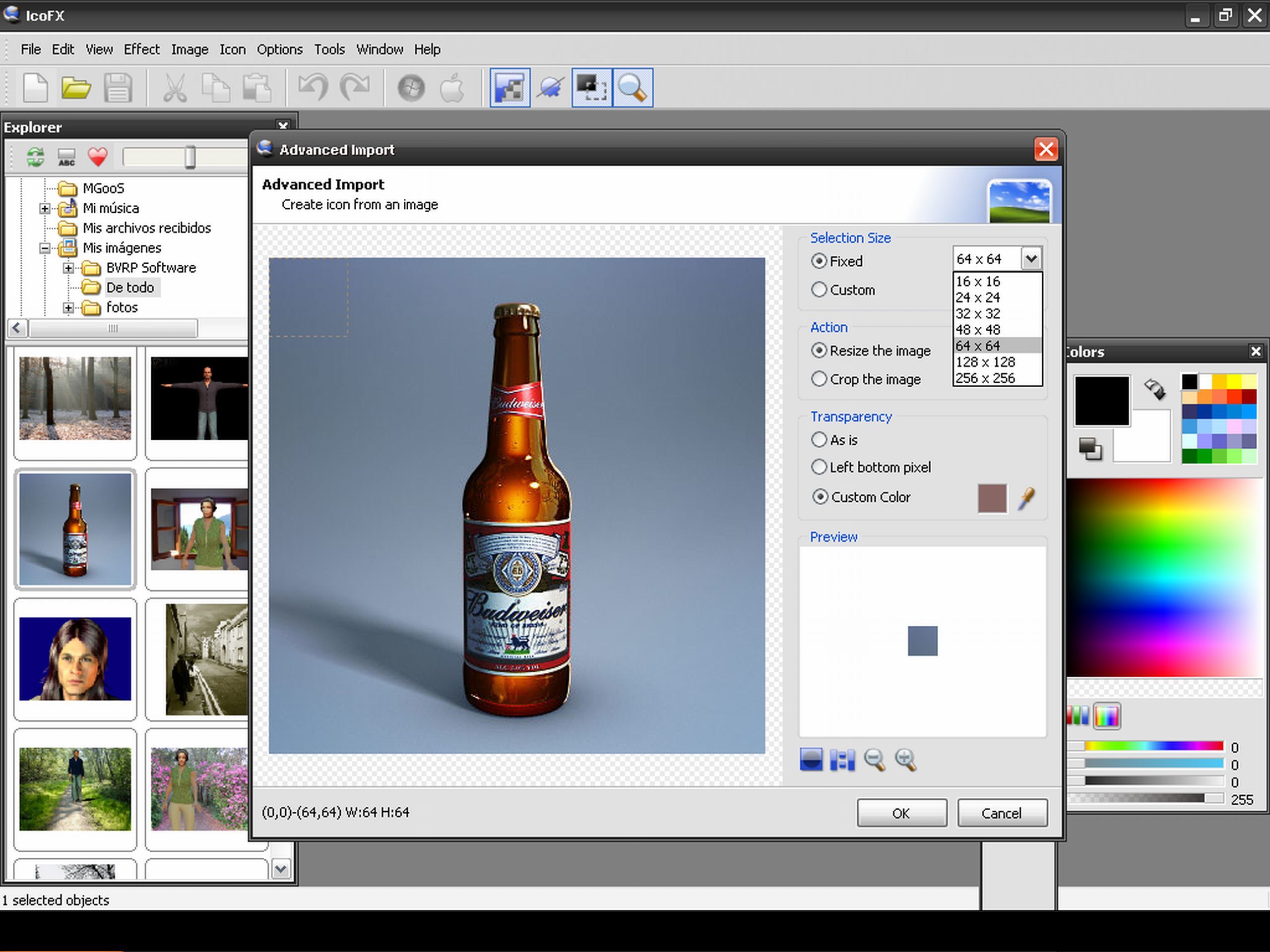Choose 48 x 48 from size list
This screenshot has width=1270, height=952.
click(997, 329)
